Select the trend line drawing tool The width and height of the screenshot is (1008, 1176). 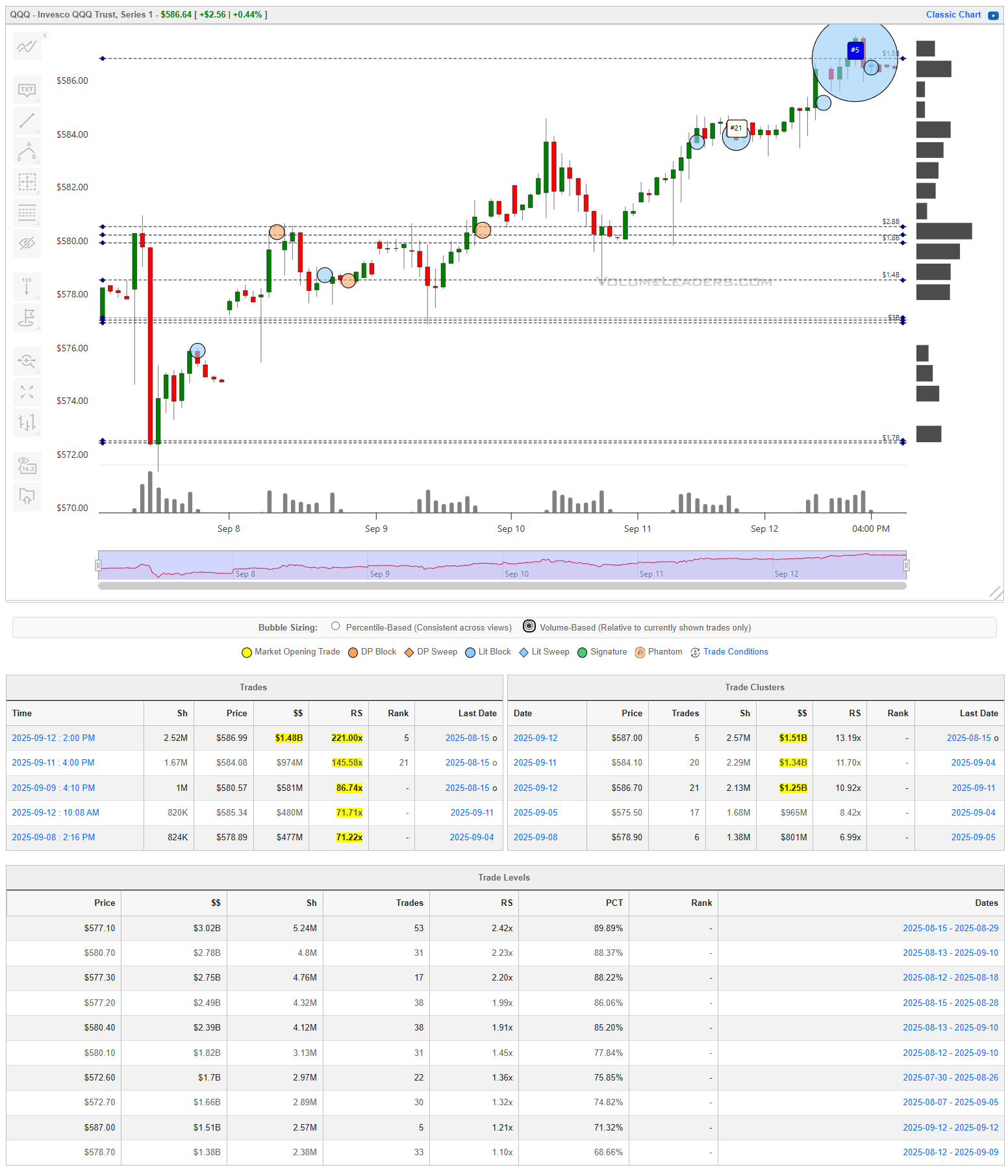pyautogui.click(x=27, y=120)
